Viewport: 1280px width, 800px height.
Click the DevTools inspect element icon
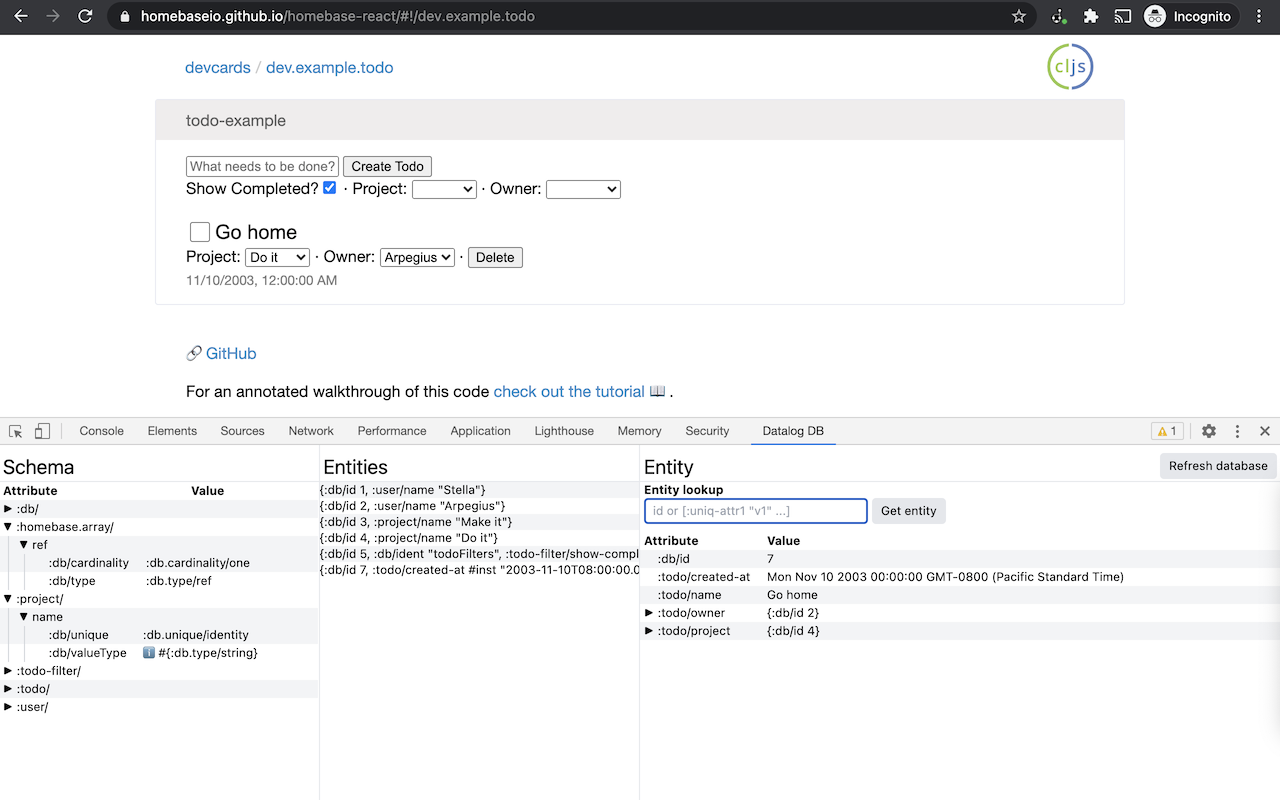coord(16,431)
